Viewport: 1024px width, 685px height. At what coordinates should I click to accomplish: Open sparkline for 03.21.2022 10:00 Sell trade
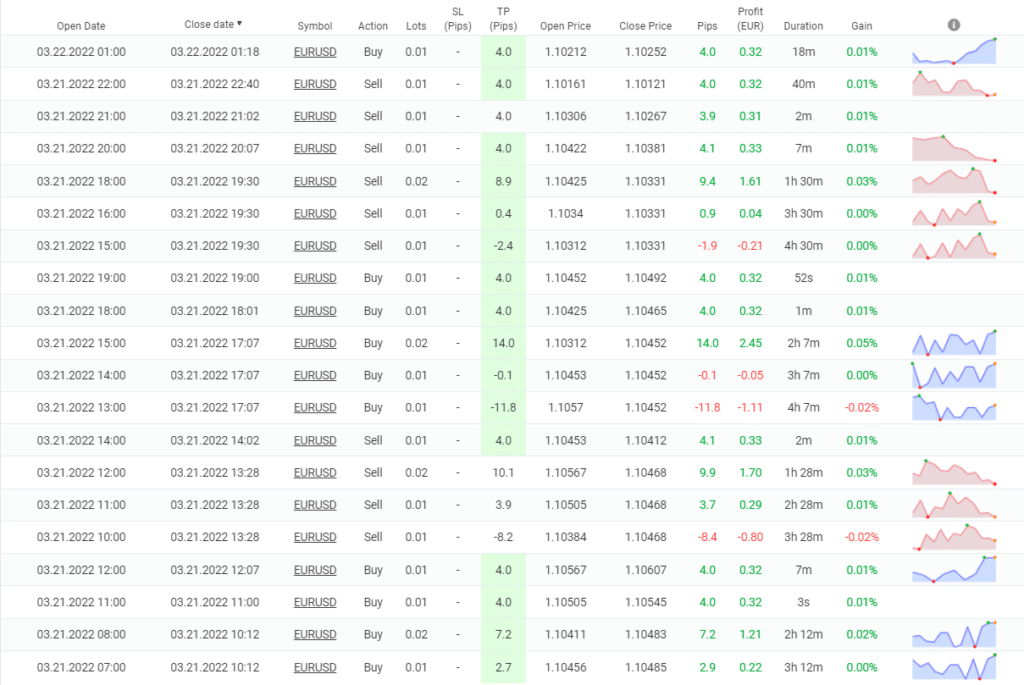(x=954, y=537)
